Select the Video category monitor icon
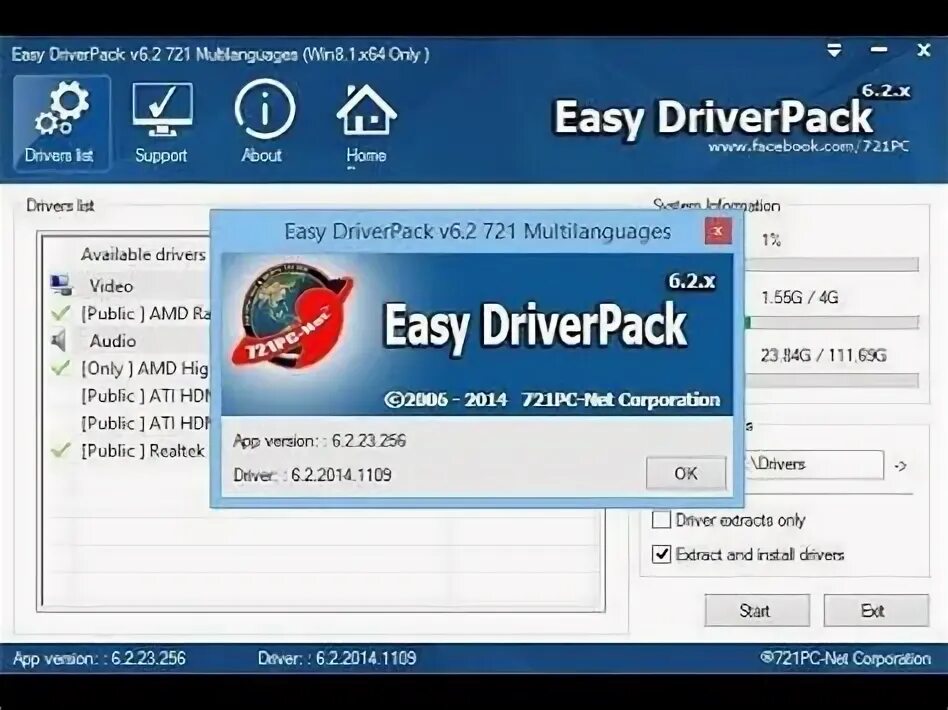 [x=61, y=285]
